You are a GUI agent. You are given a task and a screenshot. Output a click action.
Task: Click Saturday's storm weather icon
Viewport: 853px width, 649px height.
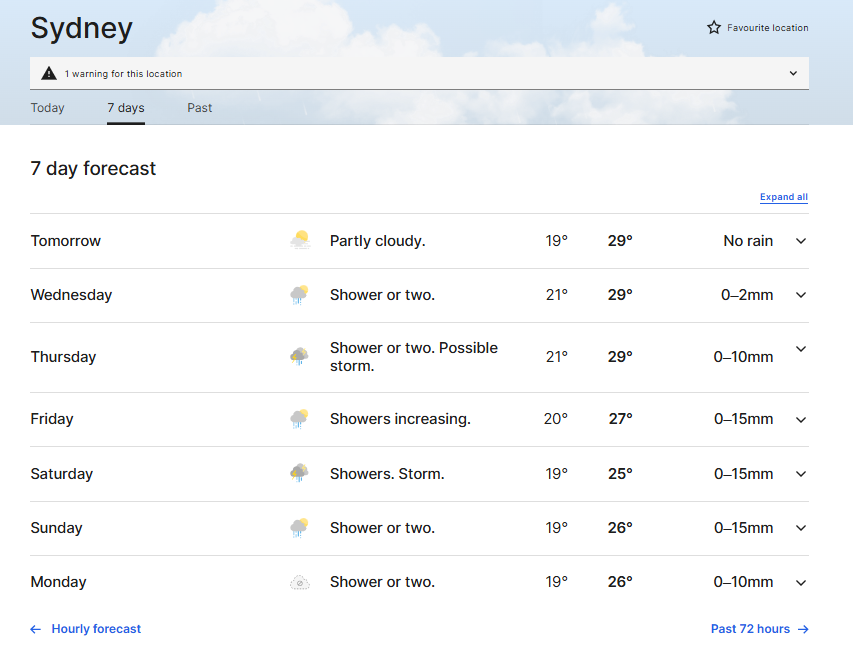299,474
